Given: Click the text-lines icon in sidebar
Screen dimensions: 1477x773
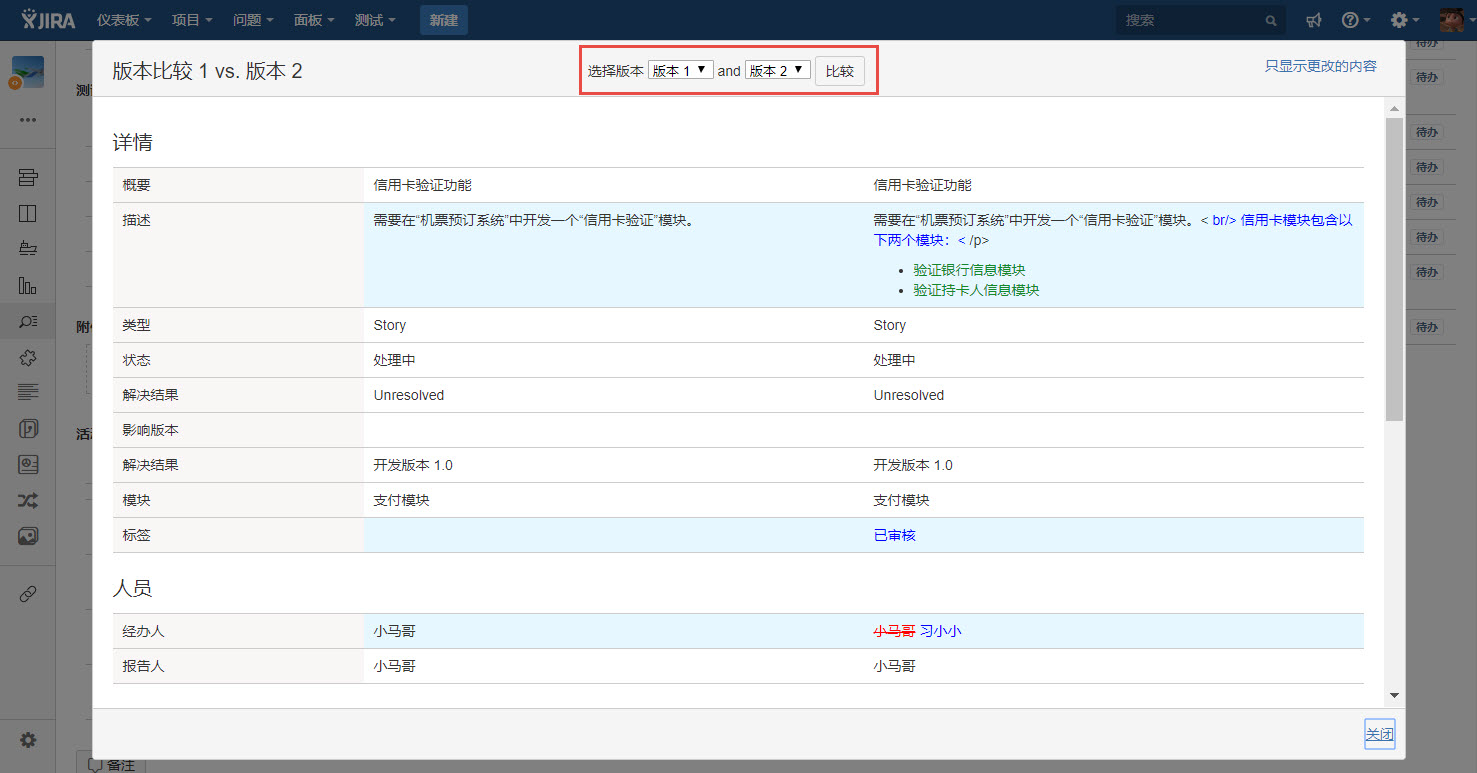Looking at the screenshot, I should 28,392.
